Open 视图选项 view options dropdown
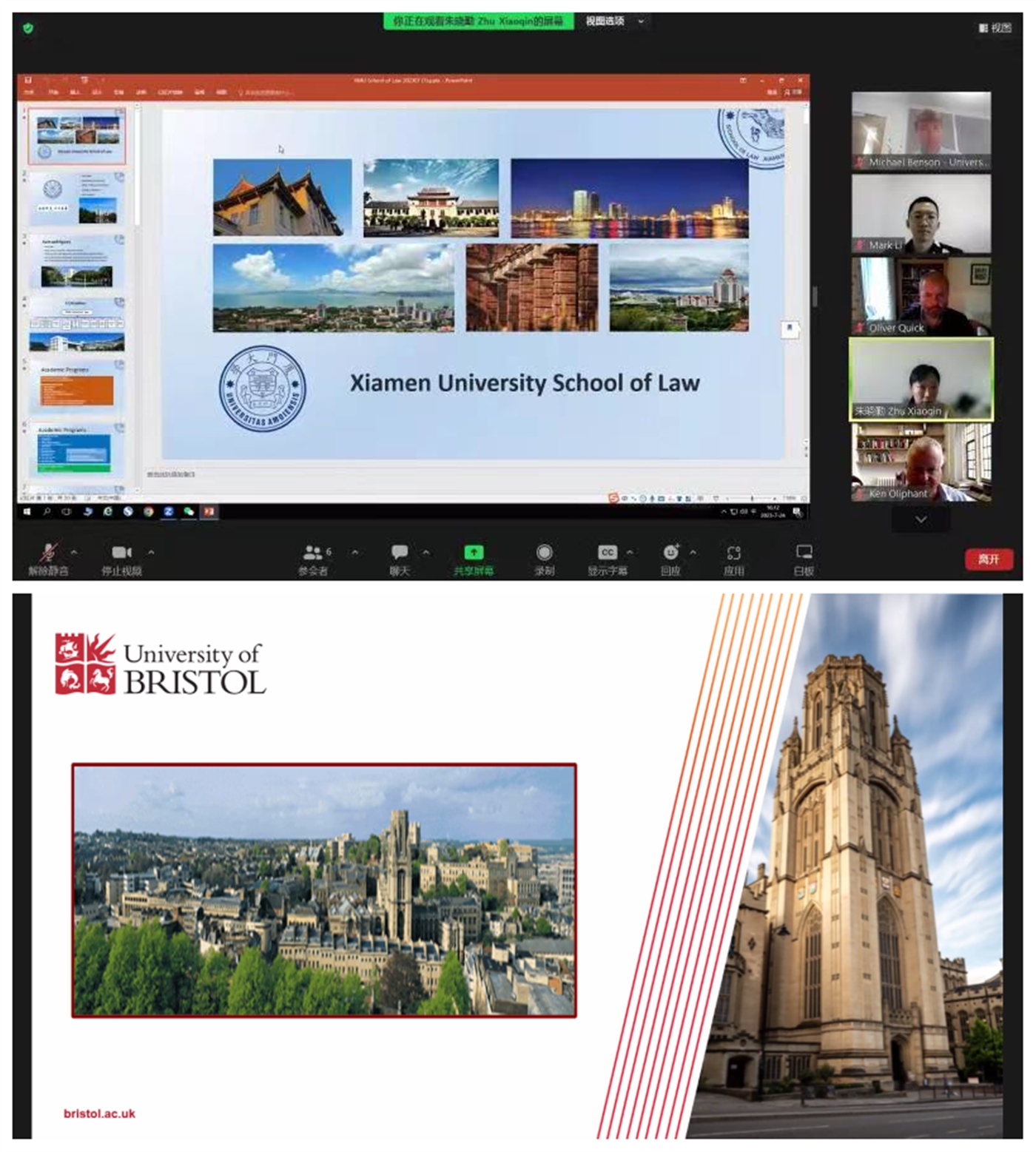 (614, 21)
